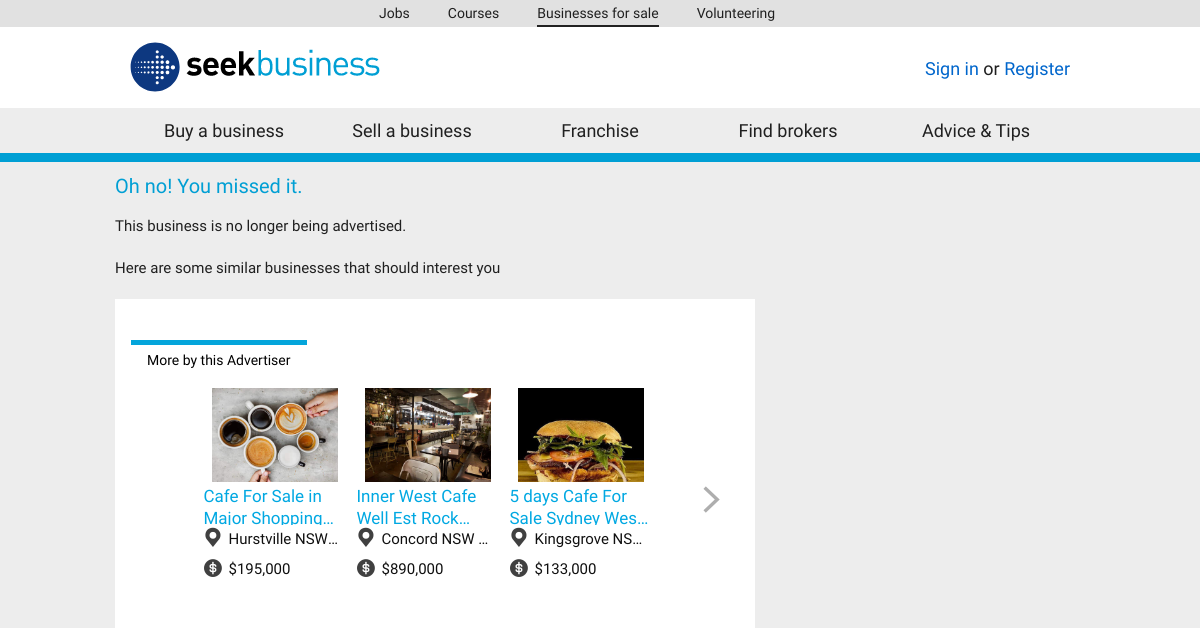Click the location pin beside Kingsgrove NSW
Viewport: 1200px width, 628px height.
(x=519, y=537)
